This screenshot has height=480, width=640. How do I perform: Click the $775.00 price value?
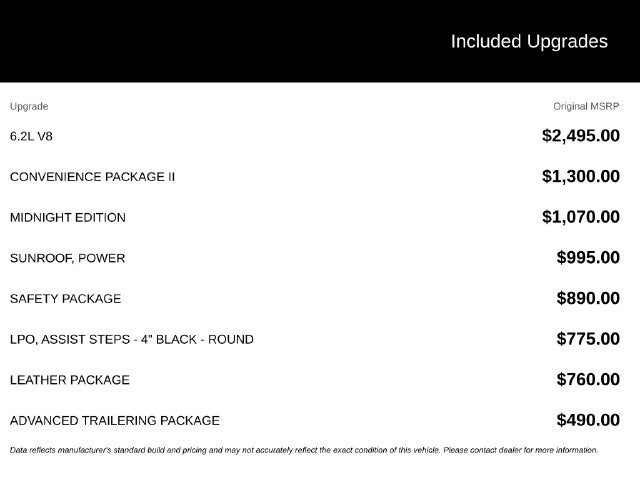click(x=588, y=339)
